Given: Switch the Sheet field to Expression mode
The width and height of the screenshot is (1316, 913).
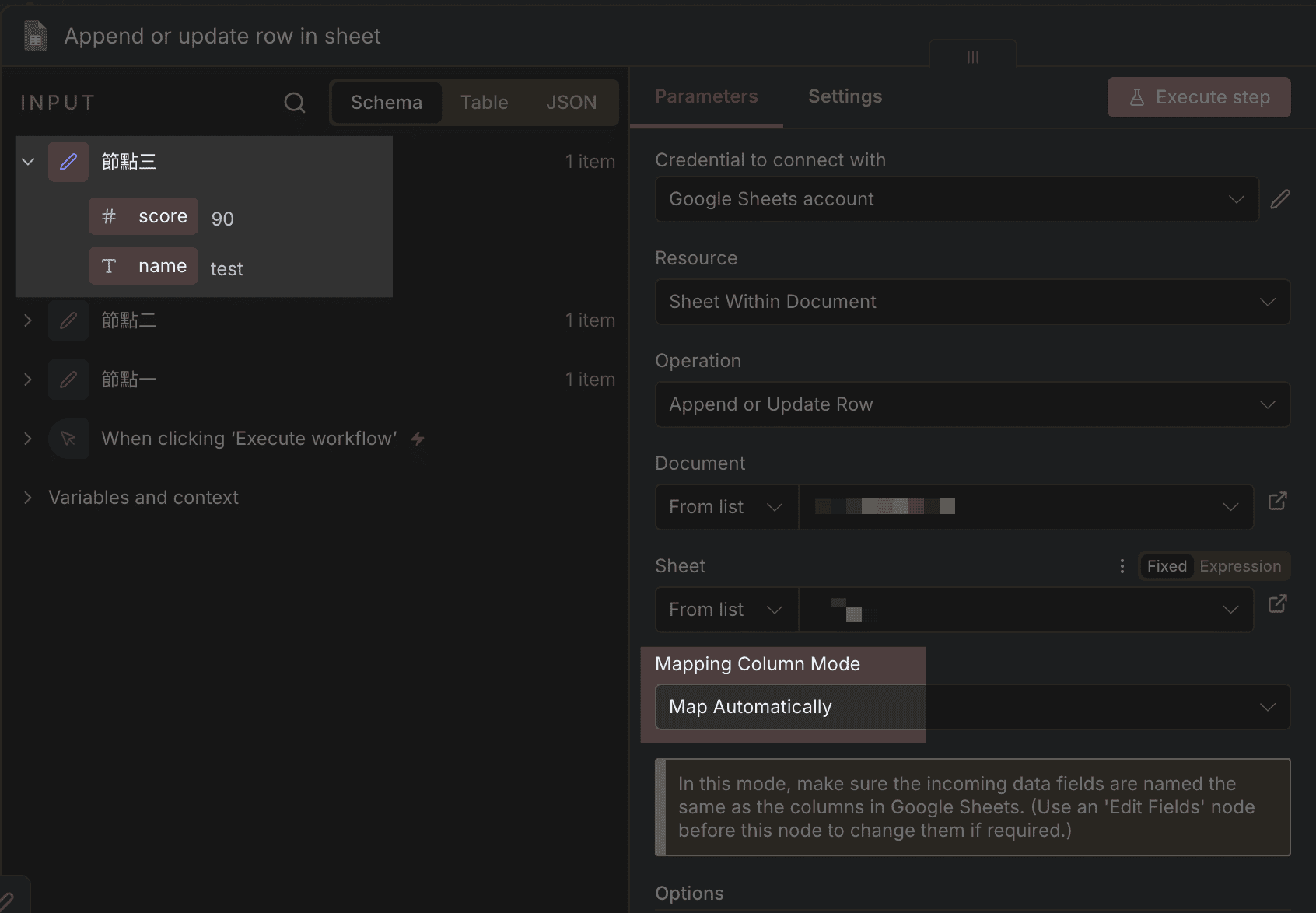Looking at the screenshot, I should pyautogui.click(x=1240, y=566).
